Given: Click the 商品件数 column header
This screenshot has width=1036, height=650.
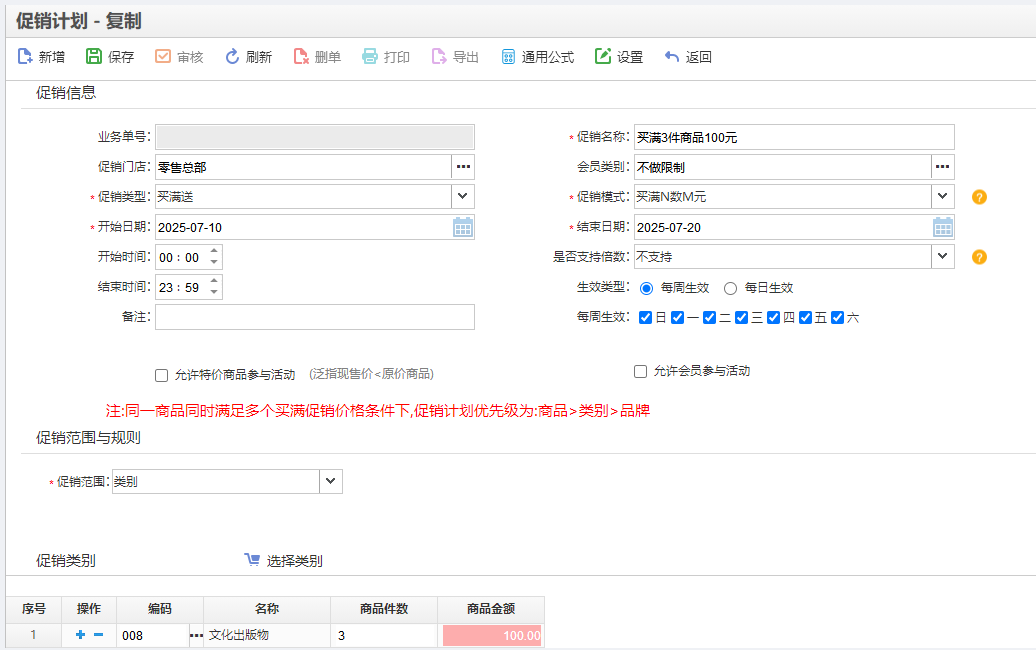Looking at the screenshot, I should [x=384, y=609].
